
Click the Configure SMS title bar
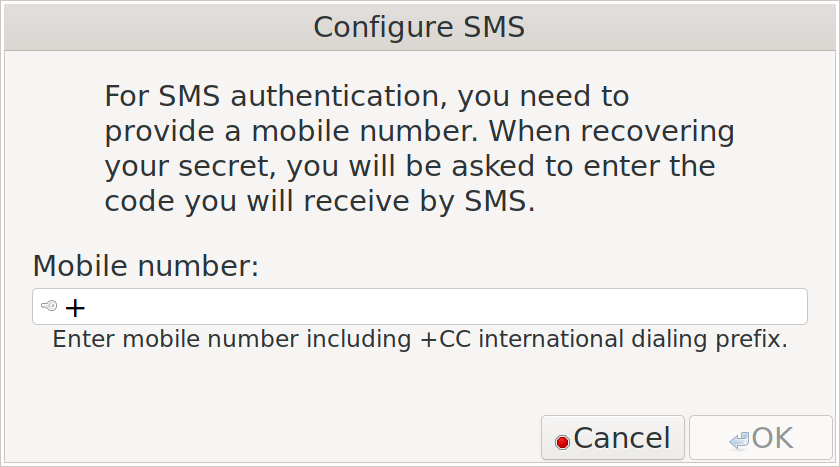pyautogui.click(x=420, y=26)
